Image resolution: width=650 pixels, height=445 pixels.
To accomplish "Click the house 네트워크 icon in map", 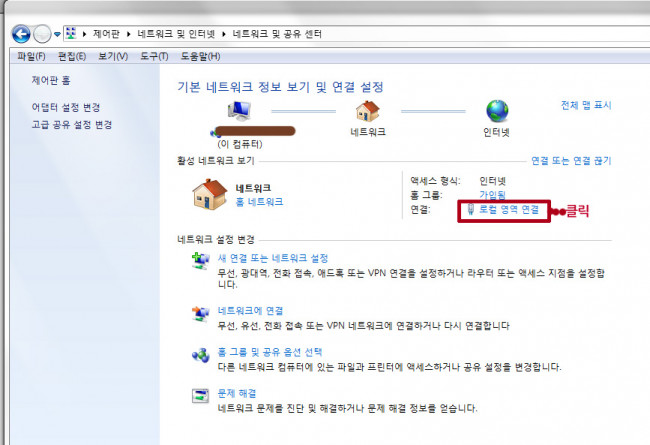I will (x=368, y=111).
